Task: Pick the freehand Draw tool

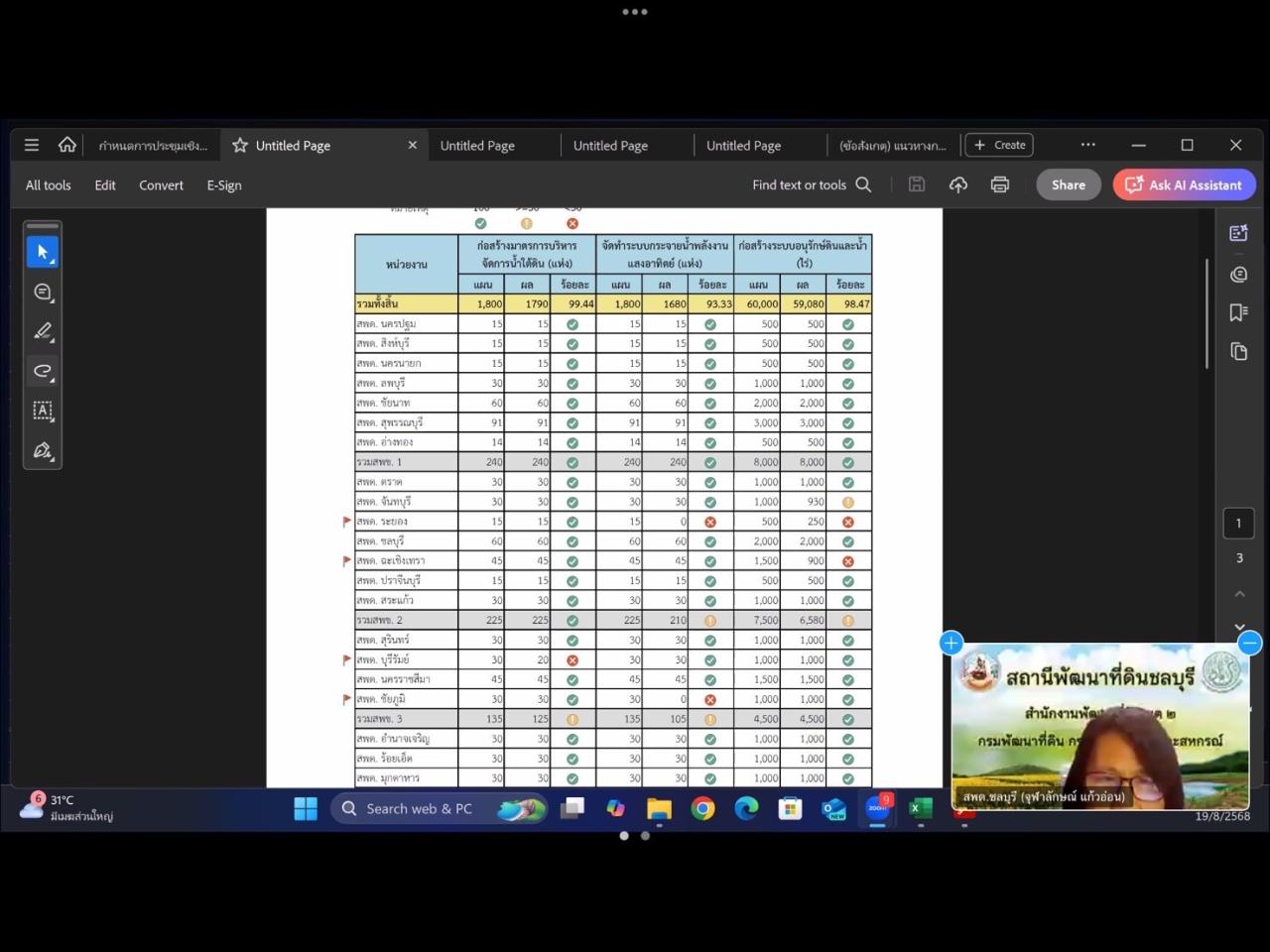Action: click(43, 371)
